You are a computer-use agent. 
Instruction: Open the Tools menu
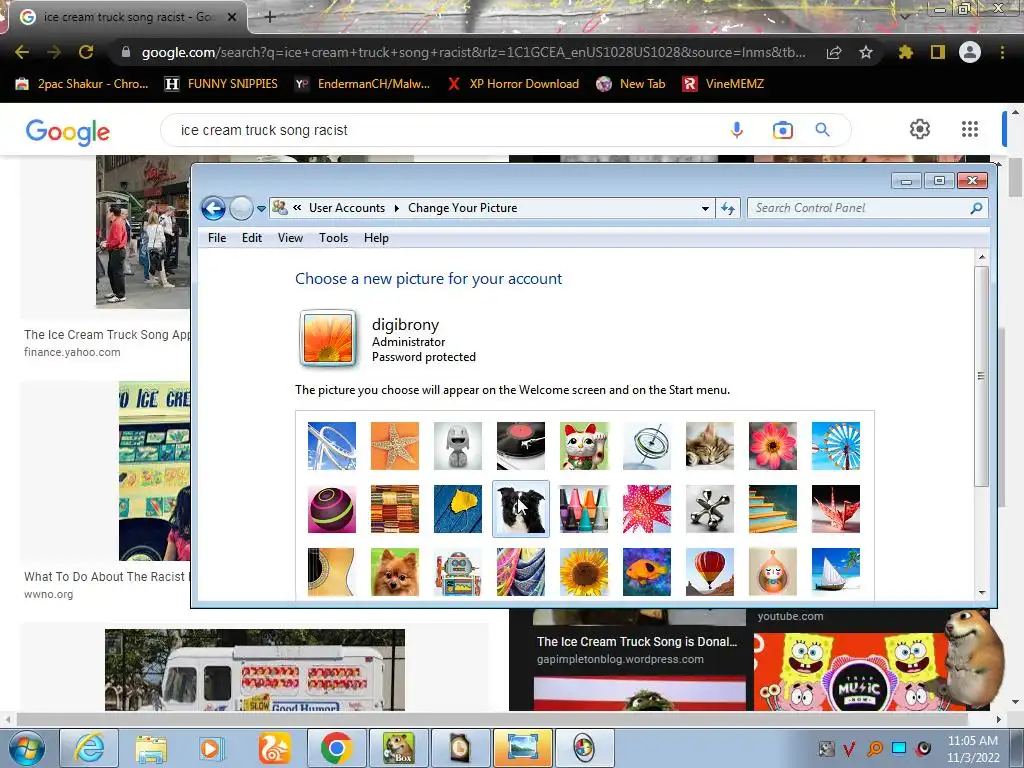[333, 238]
